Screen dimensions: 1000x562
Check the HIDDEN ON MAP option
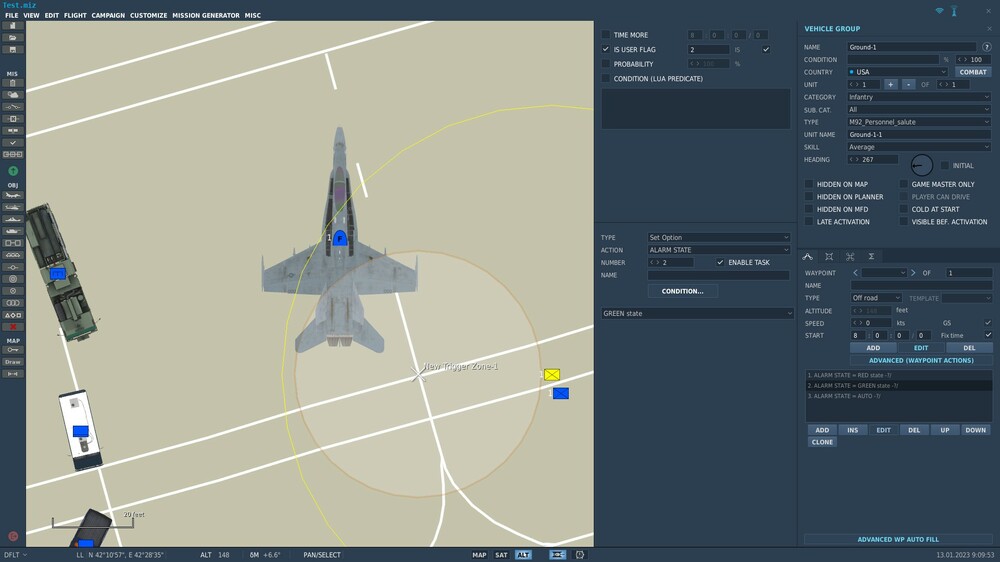point(809,184)
